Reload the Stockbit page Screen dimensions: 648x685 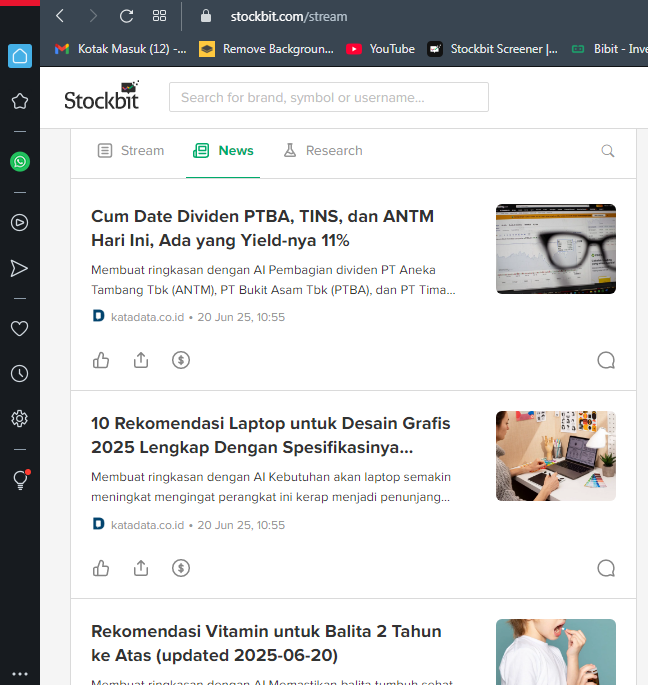[x=126, y=16]
